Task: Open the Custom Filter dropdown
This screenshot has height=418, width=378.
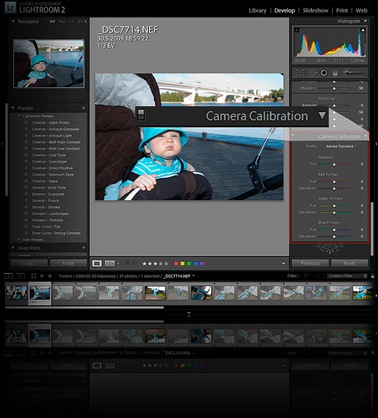Action: click(348, 276)
